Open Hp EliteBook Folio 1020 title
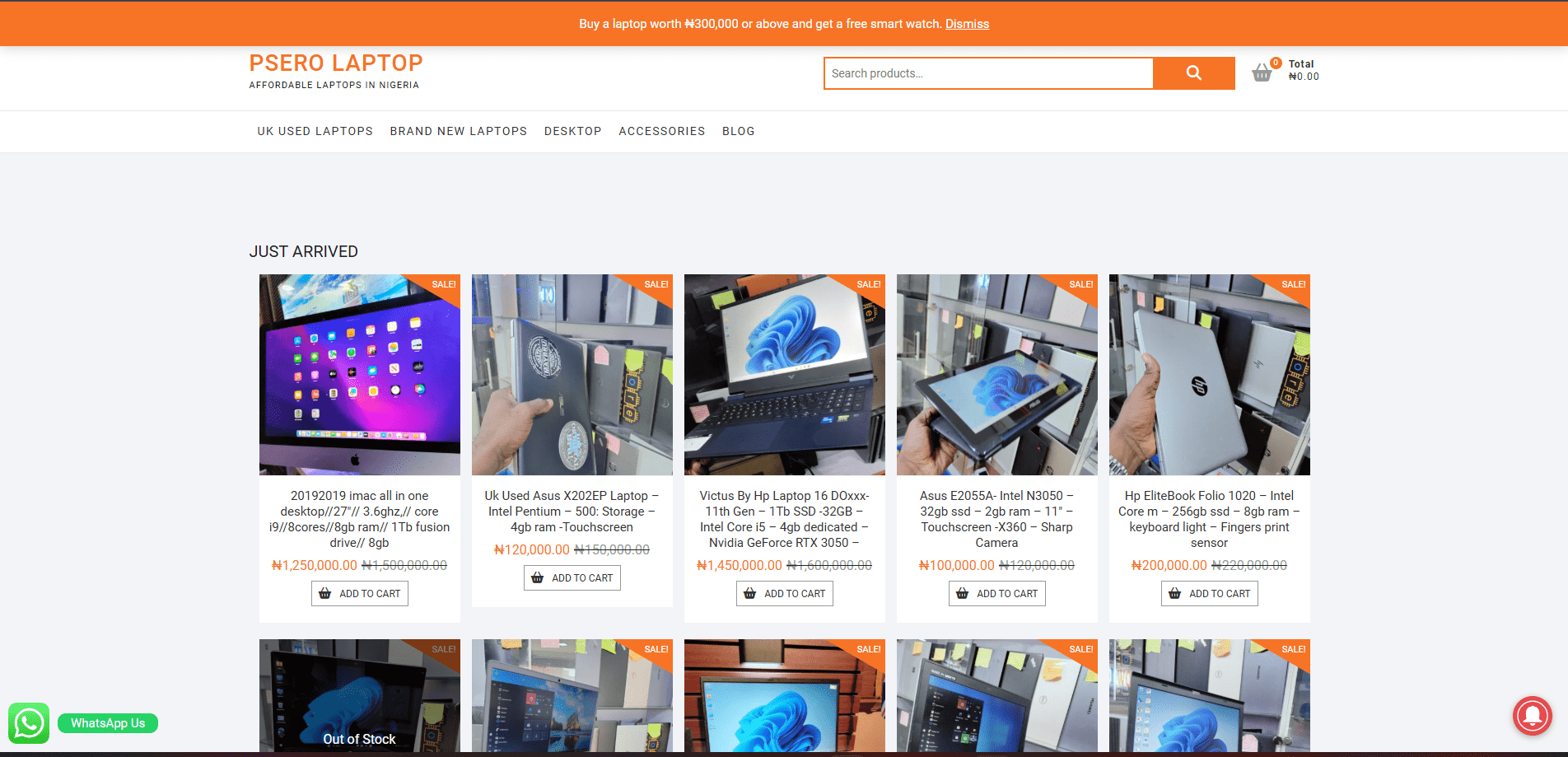The width and height of the screenshot is (1568, 757). pyautogui.click(x=1210, y=519)
